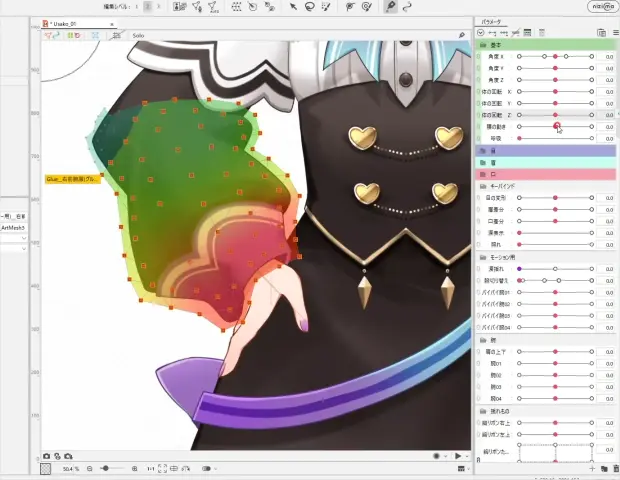Click the canvas zoom slider handle
The width and height of the screenshot is (620, 480).
[x=105, y=469]
